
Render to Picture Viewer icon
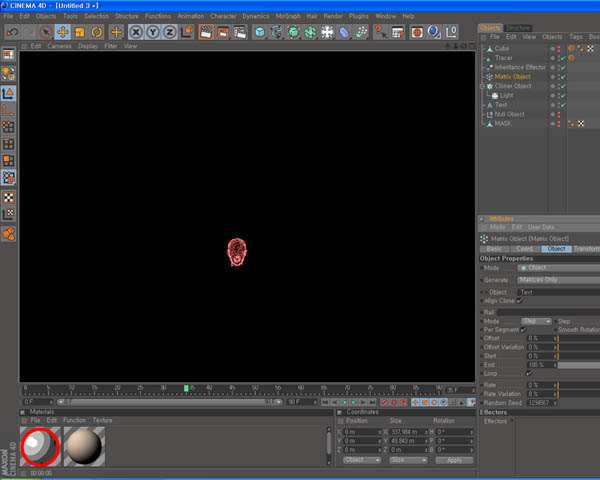coord(223,32)
